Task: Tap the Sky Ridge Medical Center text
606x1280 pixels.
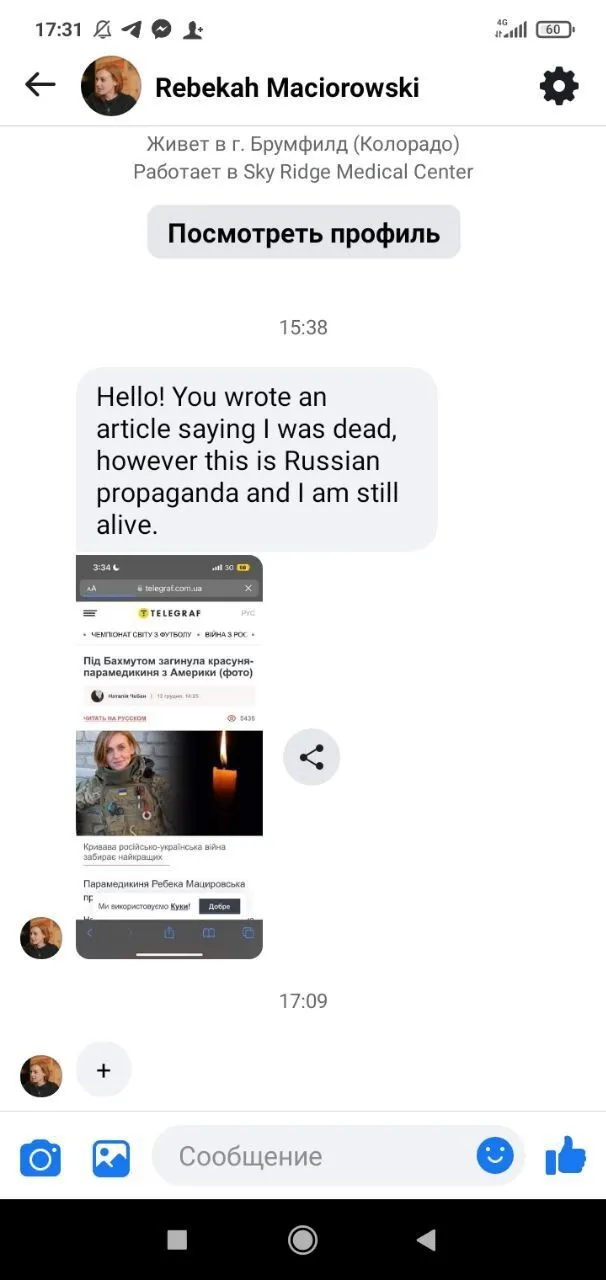Action: coord(358,171)
